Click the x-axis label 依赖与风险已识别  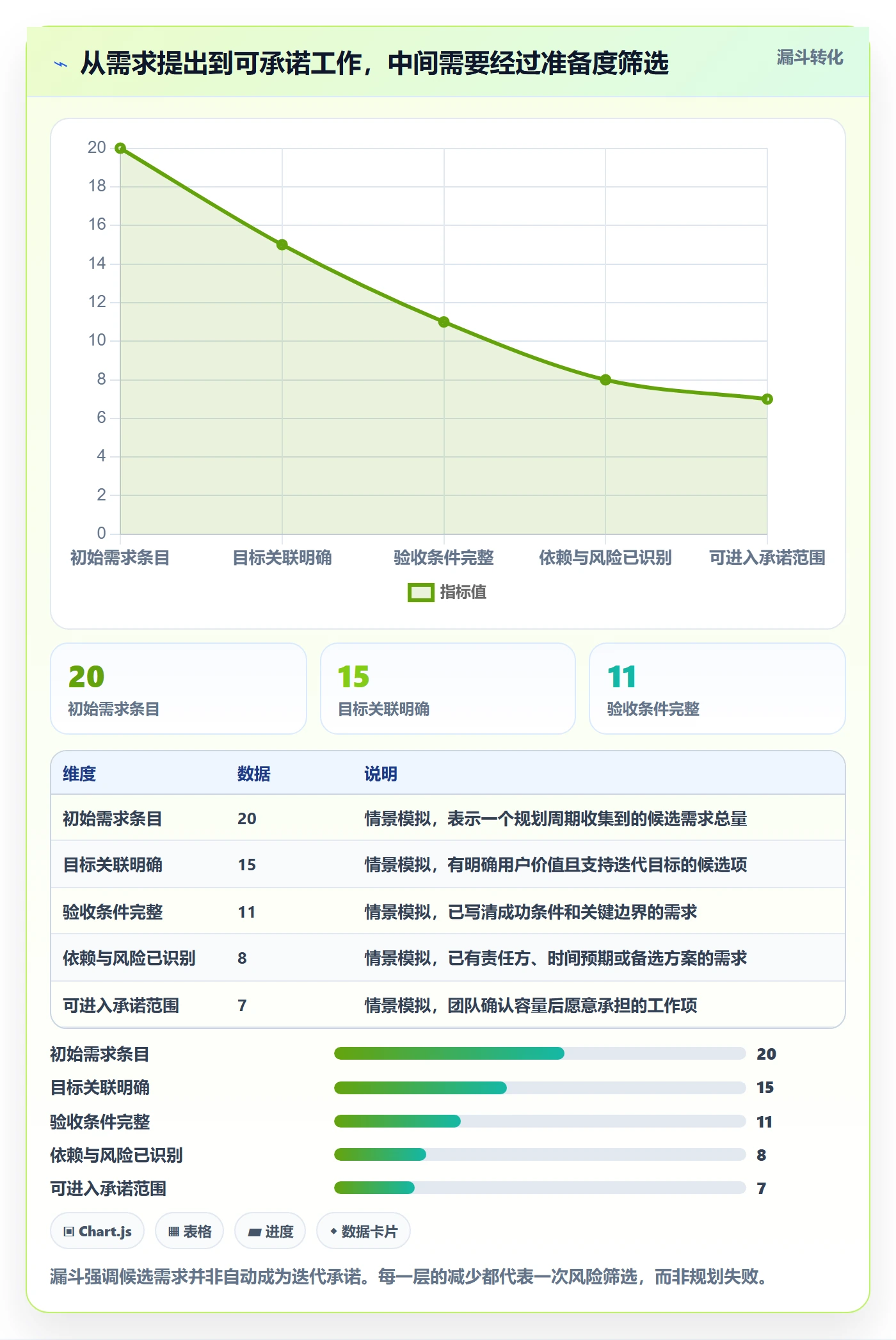pos(605,557)
